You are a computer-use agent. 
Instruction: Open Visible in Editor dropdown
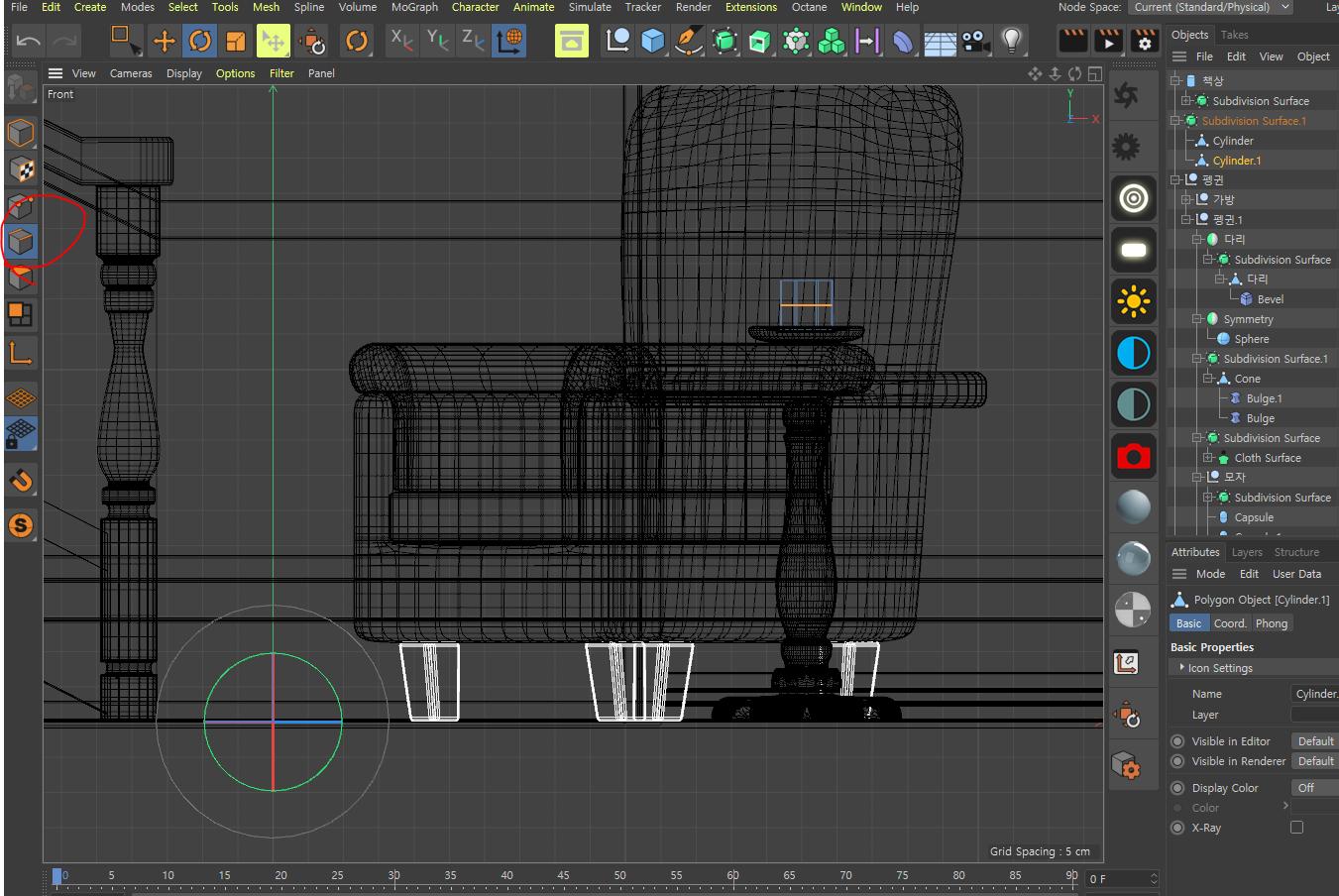tap(1314, 741)
